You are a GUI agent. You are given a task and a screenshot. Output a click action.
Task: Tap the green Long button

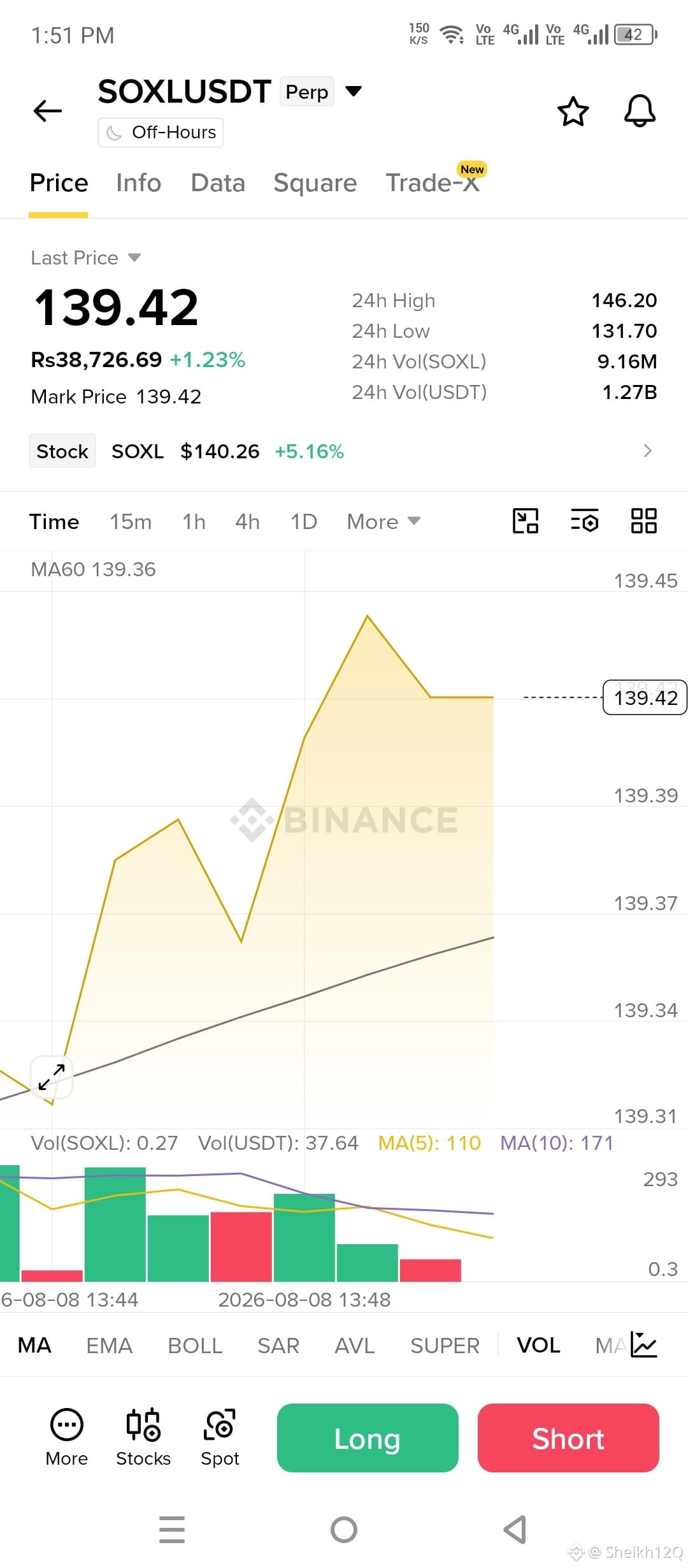tap(368, 1438)
